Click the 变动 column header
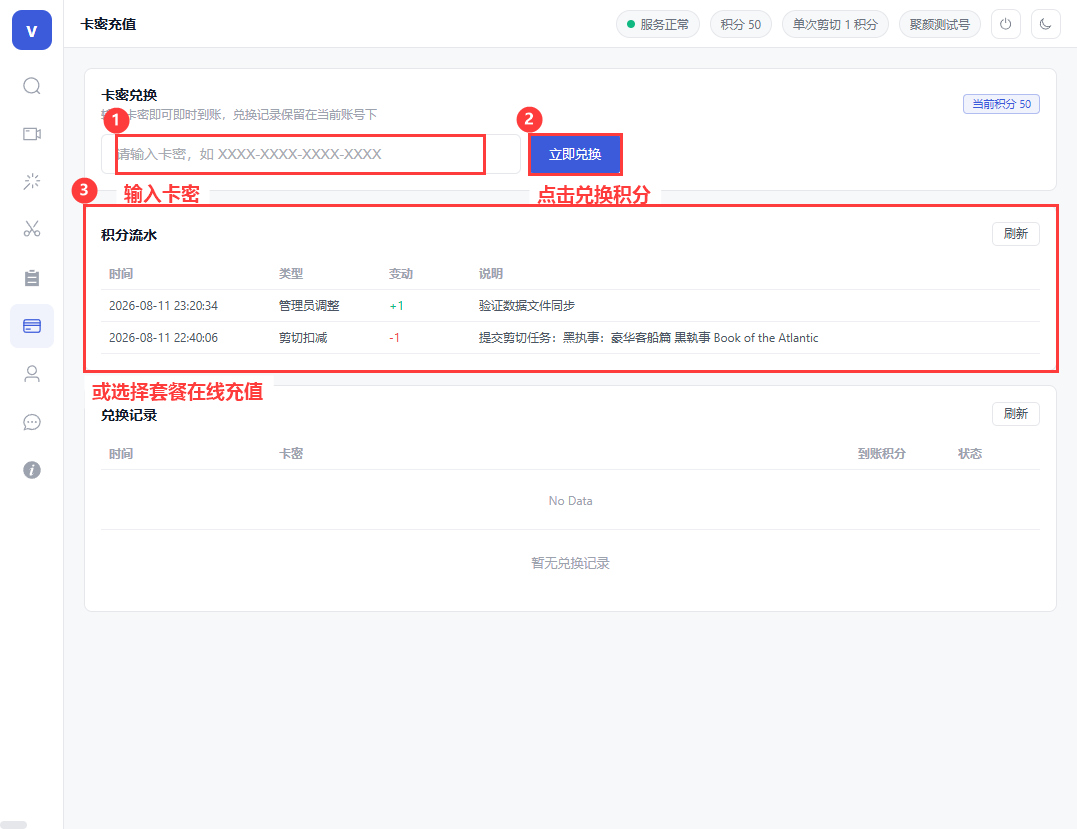 [x=400, y=273]
